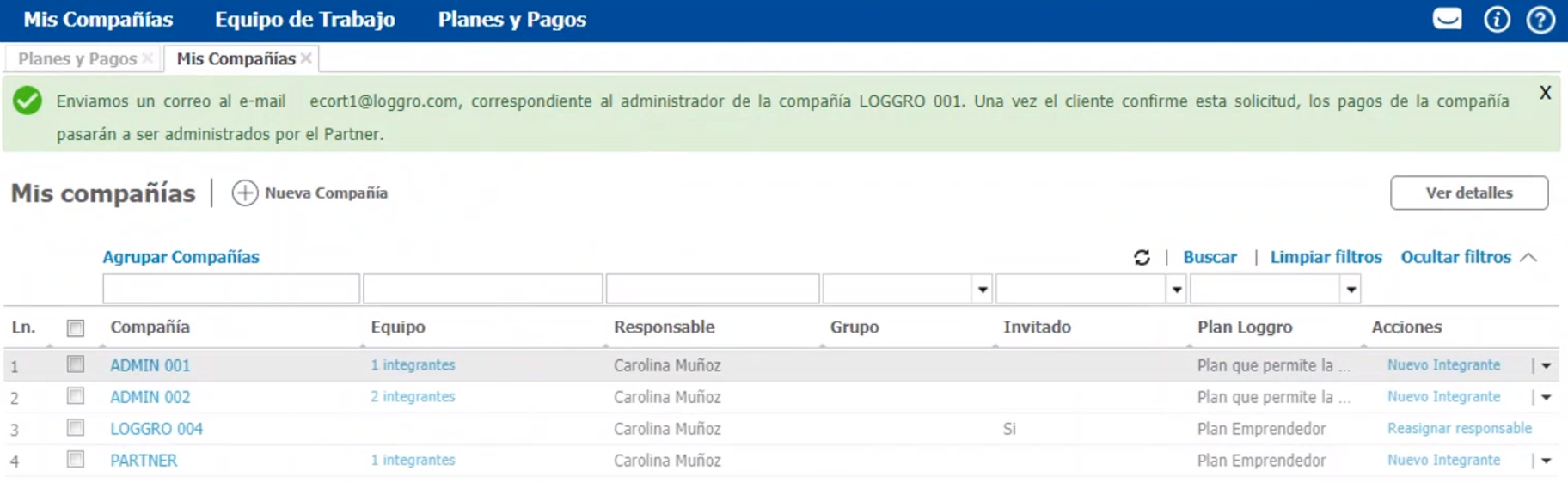Image resolution: width=1568 pixels, height=489 pixels.
Task: Expand the Invitado filter dropdown
Action: [1177, 290]
